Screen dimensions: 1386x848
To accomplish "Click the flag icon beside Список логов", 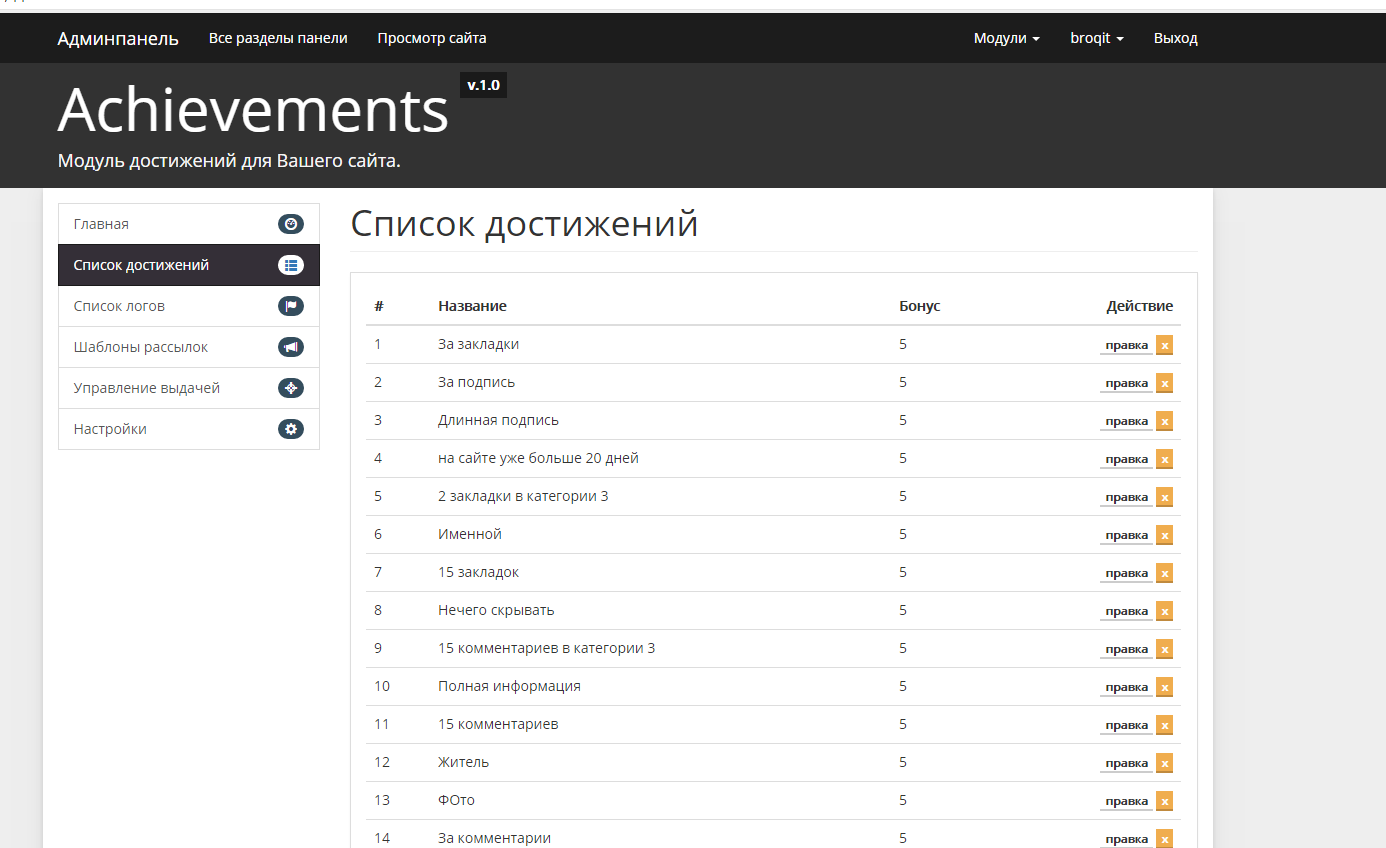I will [290, 306].
